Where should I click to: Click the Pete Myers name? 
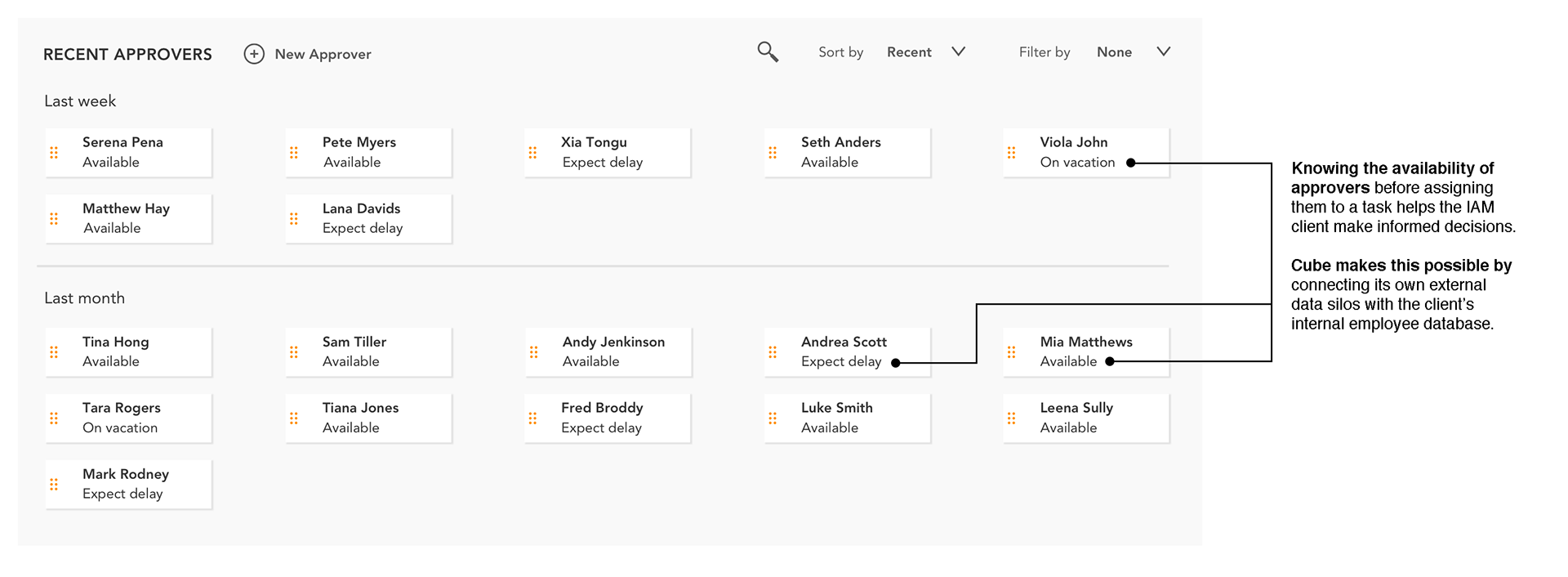click(359, 143)
